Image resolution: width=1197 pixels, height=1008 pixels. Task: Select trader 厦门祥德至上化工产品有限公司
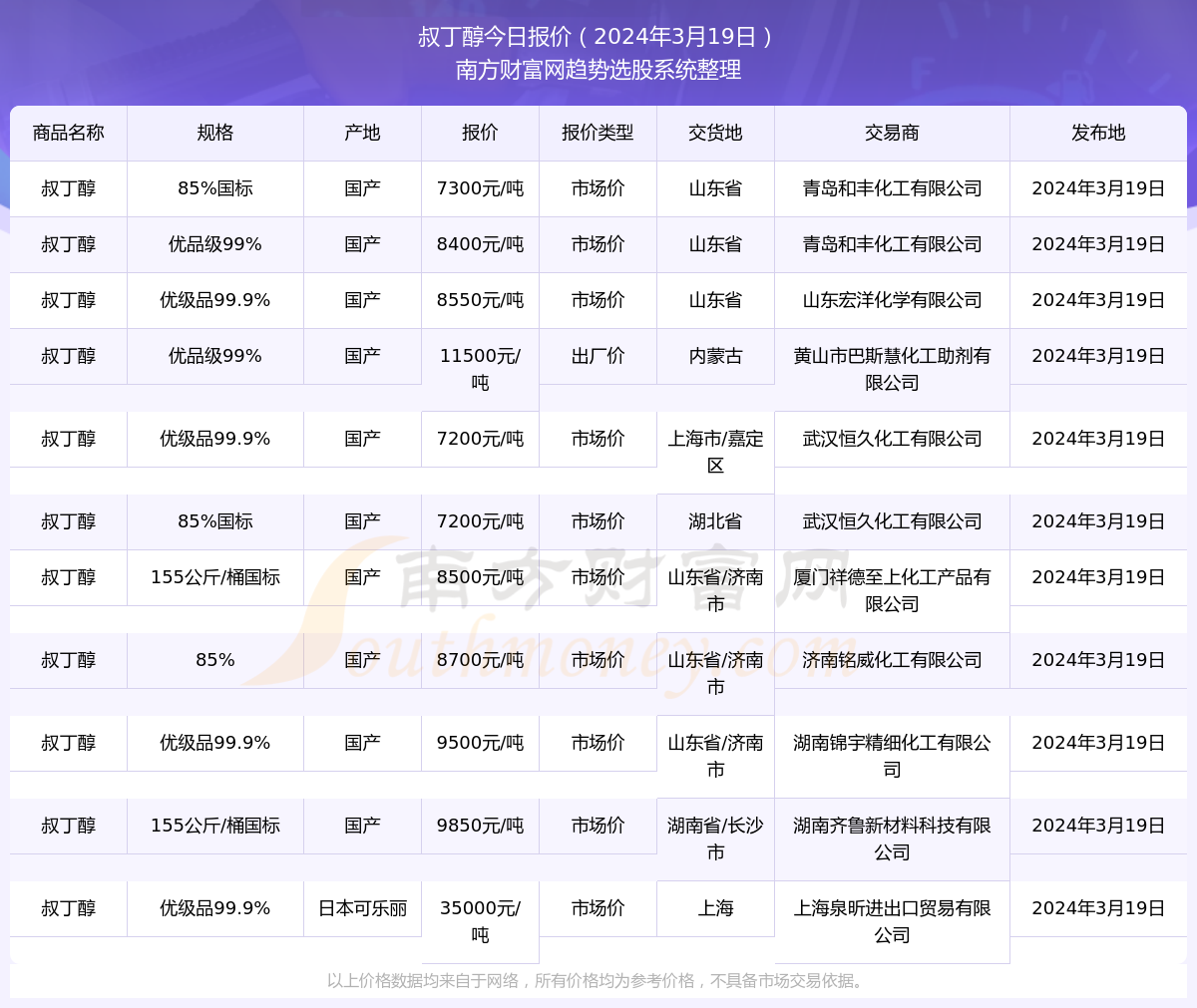892,590
